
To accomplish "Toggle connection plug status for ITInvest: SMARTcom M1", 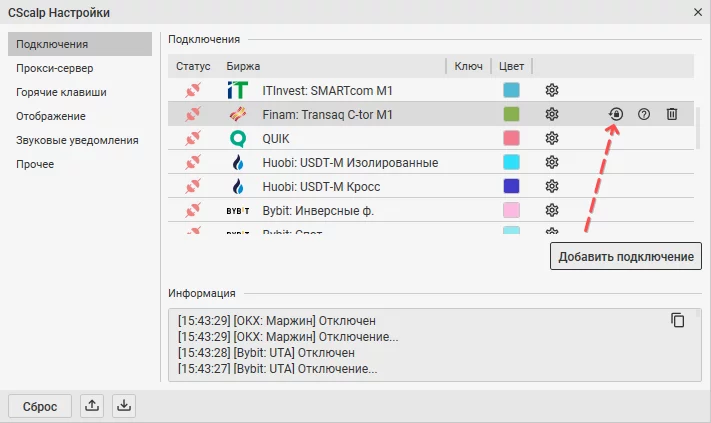I will coord(193,90).
